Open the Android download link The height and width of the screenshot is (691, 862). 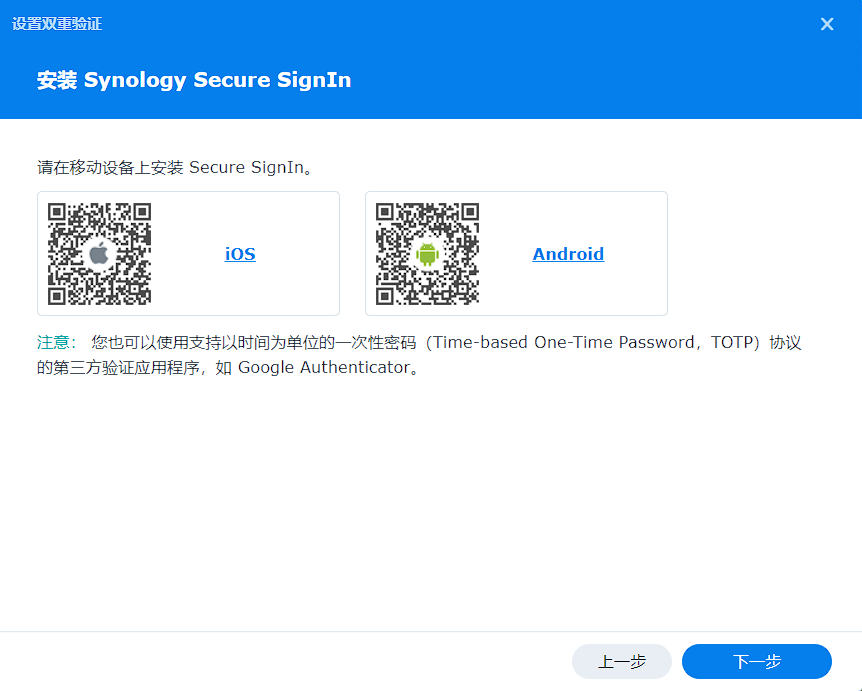click(x=568, y=254)
